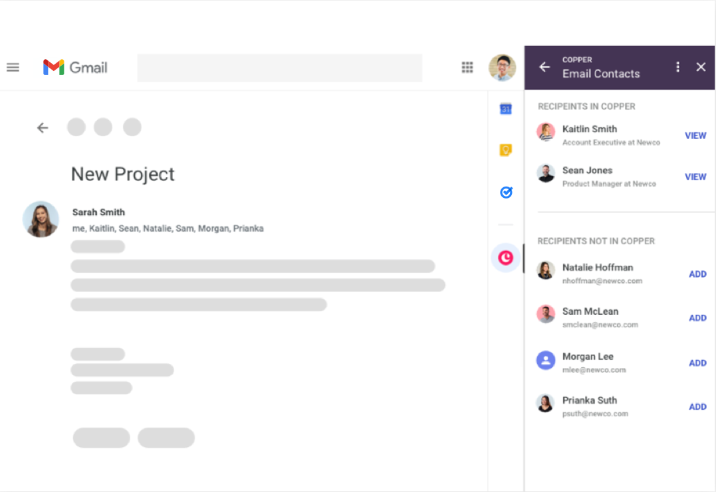Go back from the New Project email
Viewport: 716px width, 492px height.
coord(42,127)
